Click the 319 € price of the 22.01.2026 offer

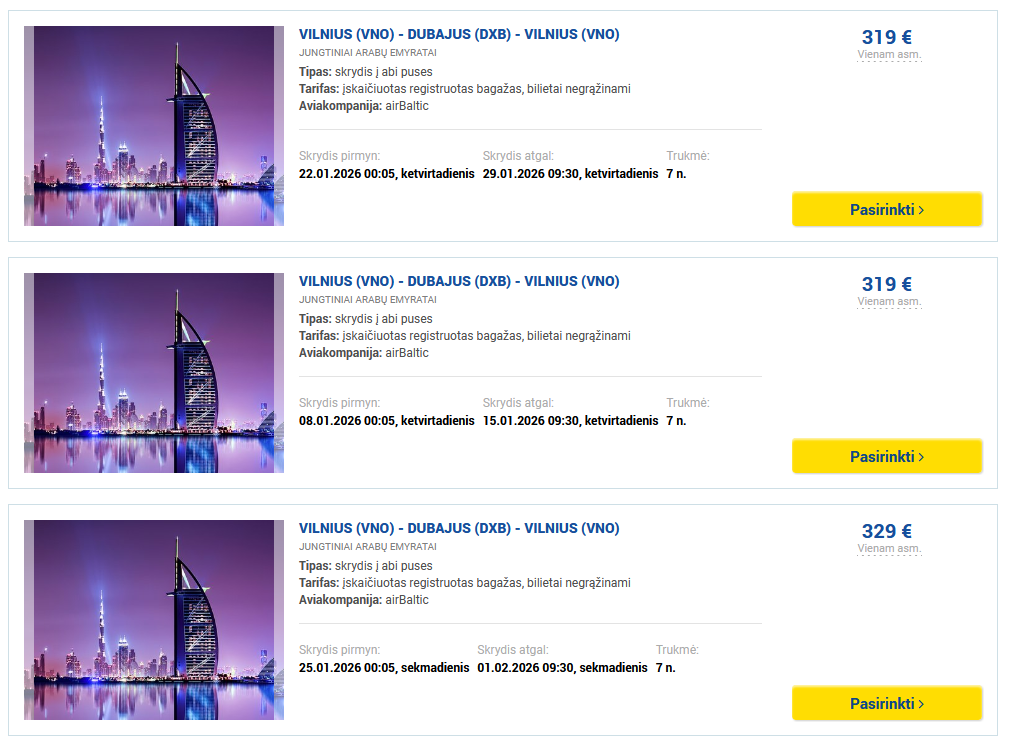(887, 37)
